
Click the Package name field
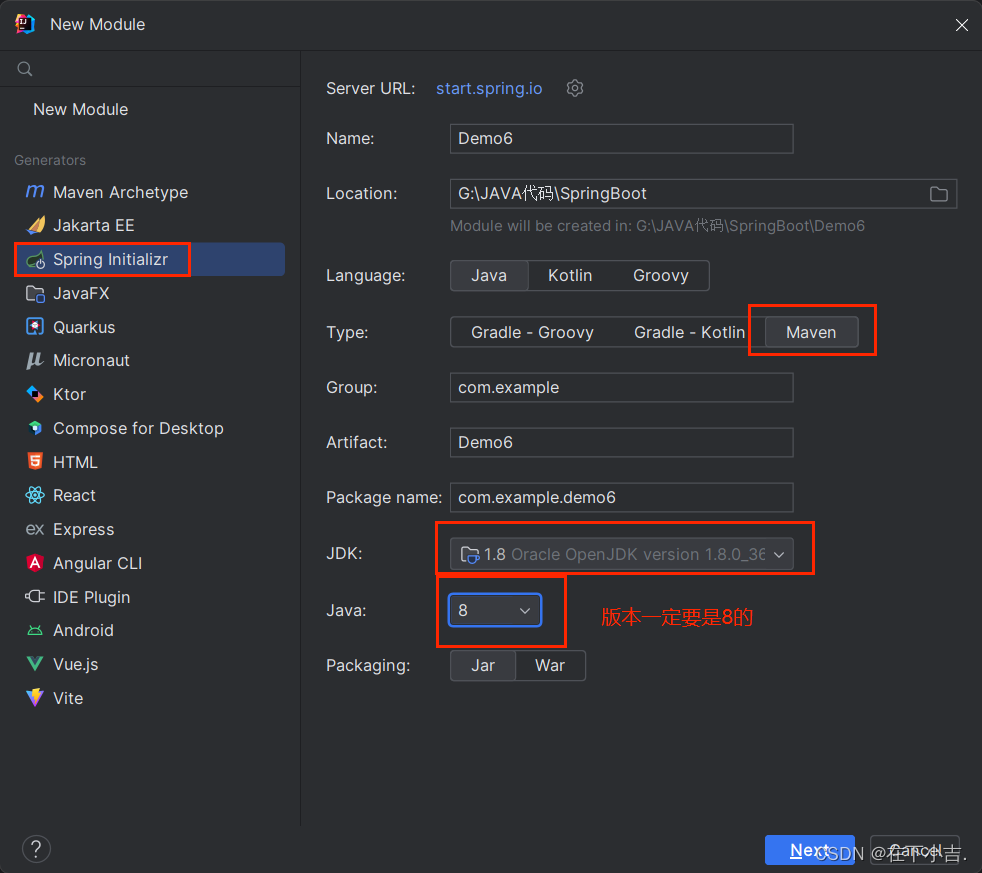pos(621,497)
